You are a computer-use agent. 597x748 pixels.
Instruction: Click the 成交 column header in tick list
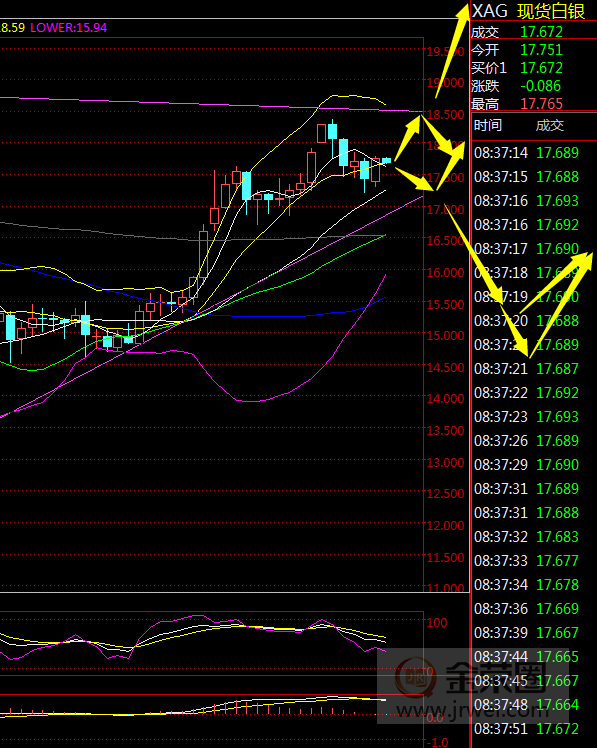(x=550, y=125)
